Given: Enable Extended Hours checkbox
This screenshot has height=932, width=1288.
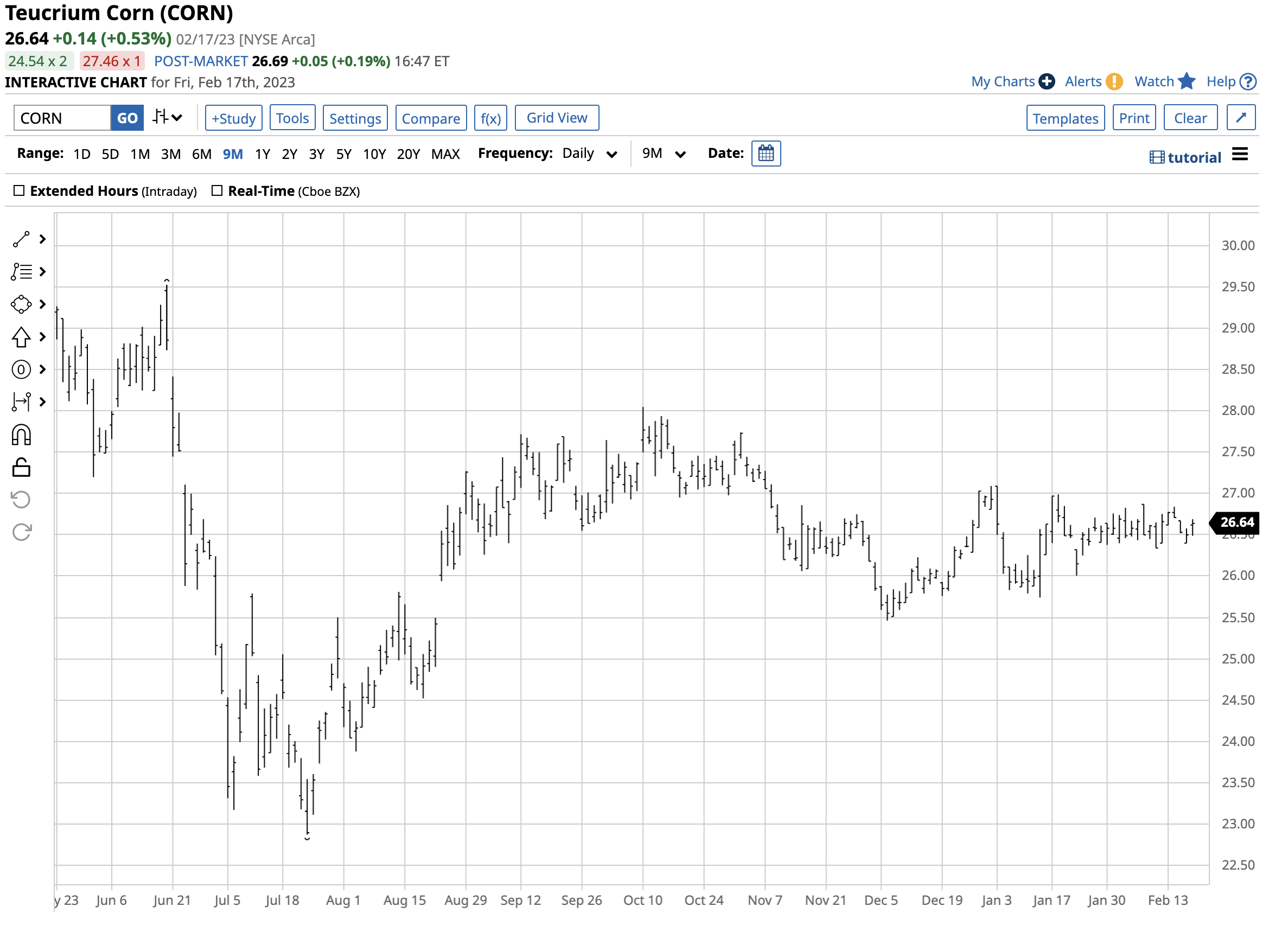Looking at the screenshot, I should tap(20, 191).
